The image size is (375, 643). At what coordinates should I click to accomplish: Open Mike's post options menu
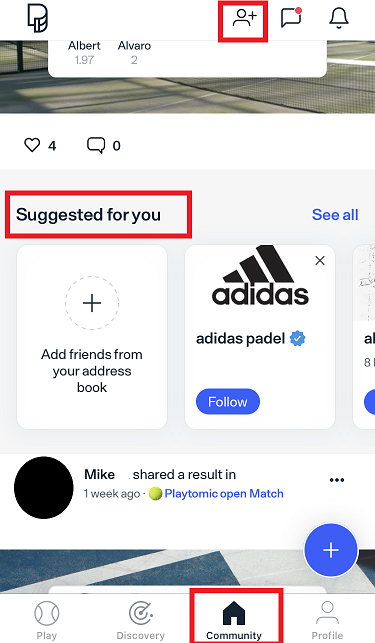click(337, 480)
